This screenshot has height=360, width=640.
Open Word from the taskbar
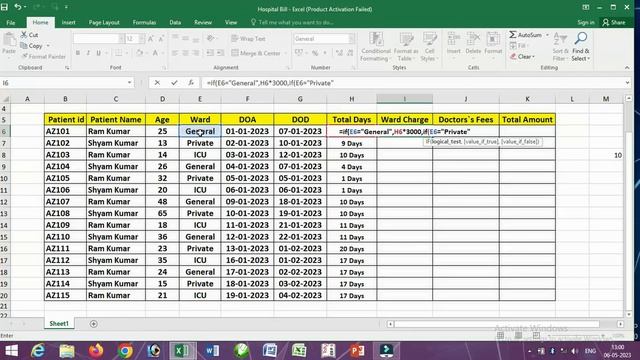pos(212,351)
